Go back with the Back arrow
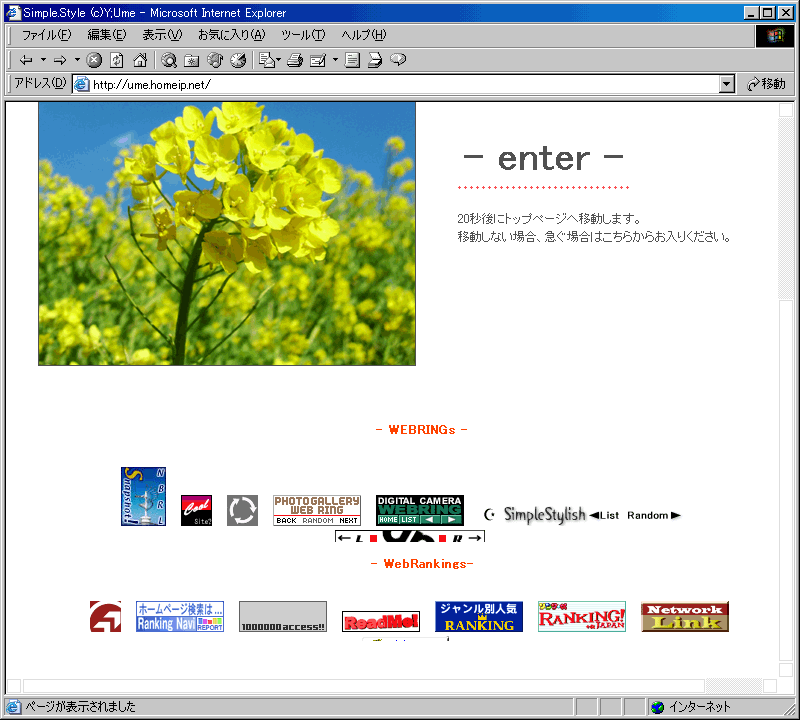 point(26,60)
